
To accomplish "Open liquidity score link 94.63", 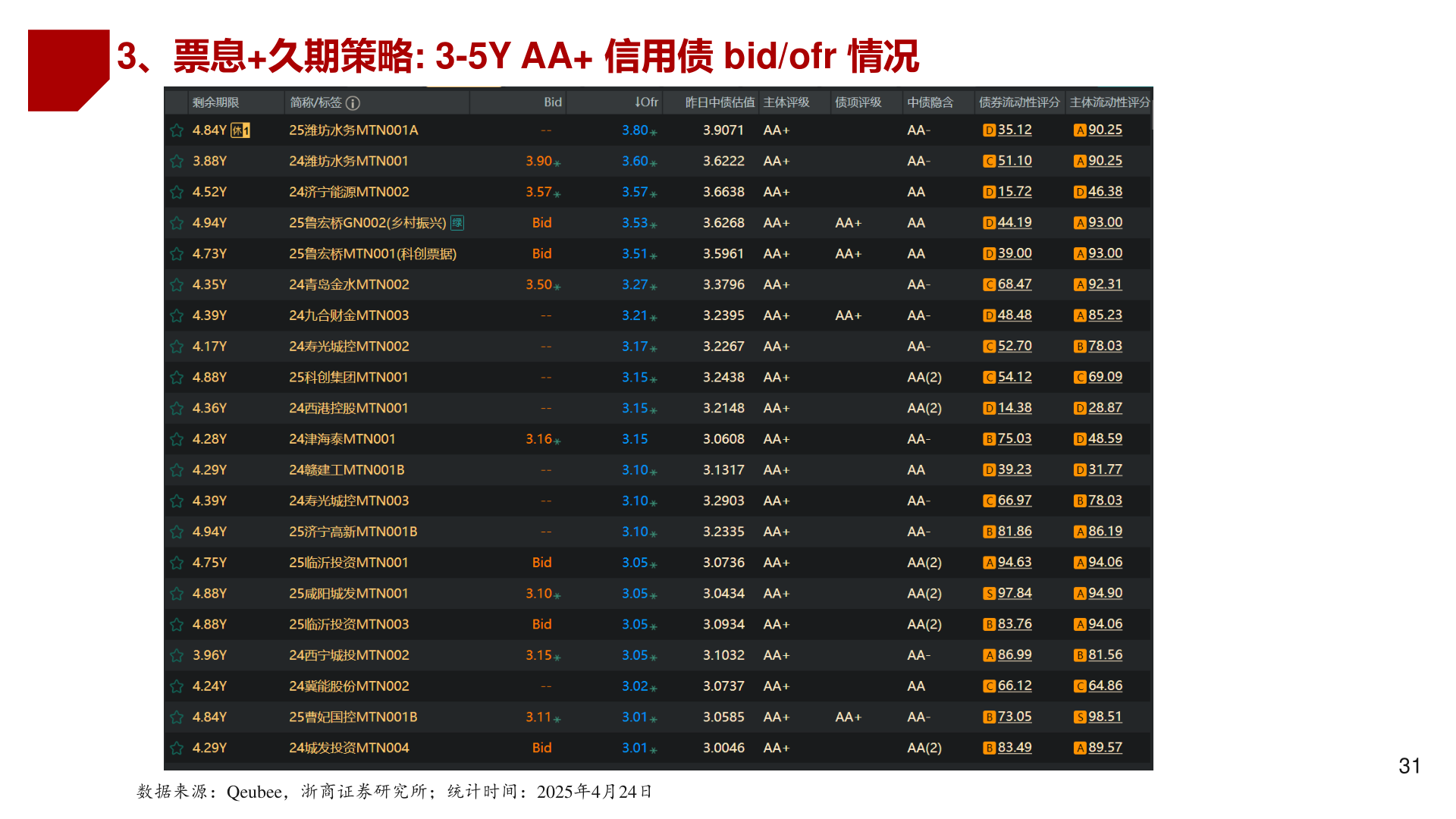I will coord(1015,563).
